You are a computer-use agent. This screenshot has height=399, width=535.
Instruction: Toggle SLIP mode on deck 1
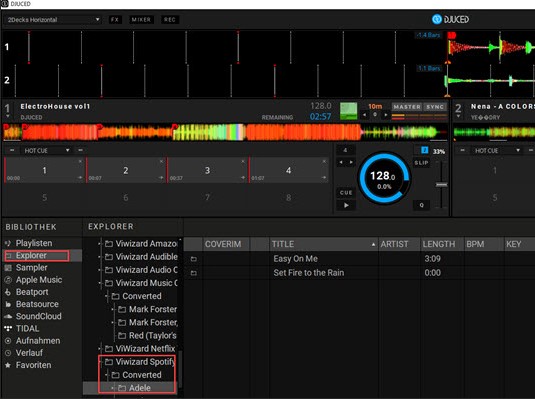(x=421, y=163)
